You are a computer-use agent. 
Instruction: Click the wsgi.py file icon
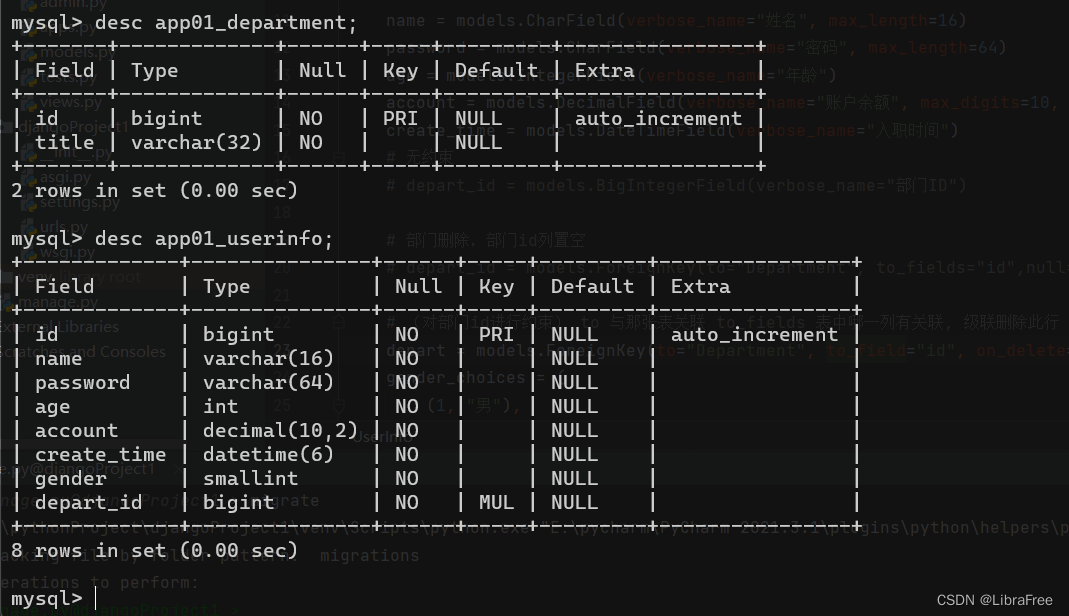[x=29, y=252]
